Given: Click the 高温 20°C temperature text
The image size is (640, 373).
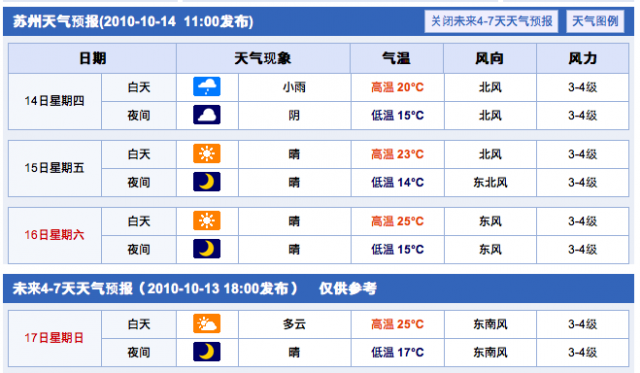Looking at the screenshot, I should 397,87.
